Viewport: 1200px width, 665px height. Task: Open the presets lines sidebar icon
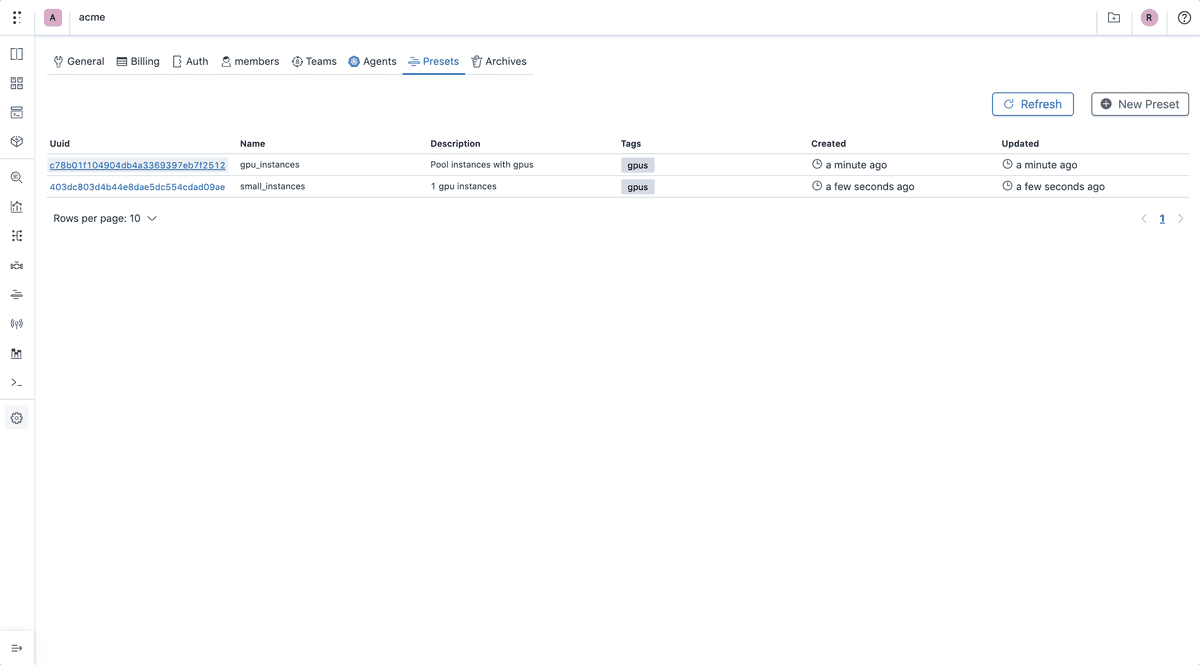(x=17, y=294)
